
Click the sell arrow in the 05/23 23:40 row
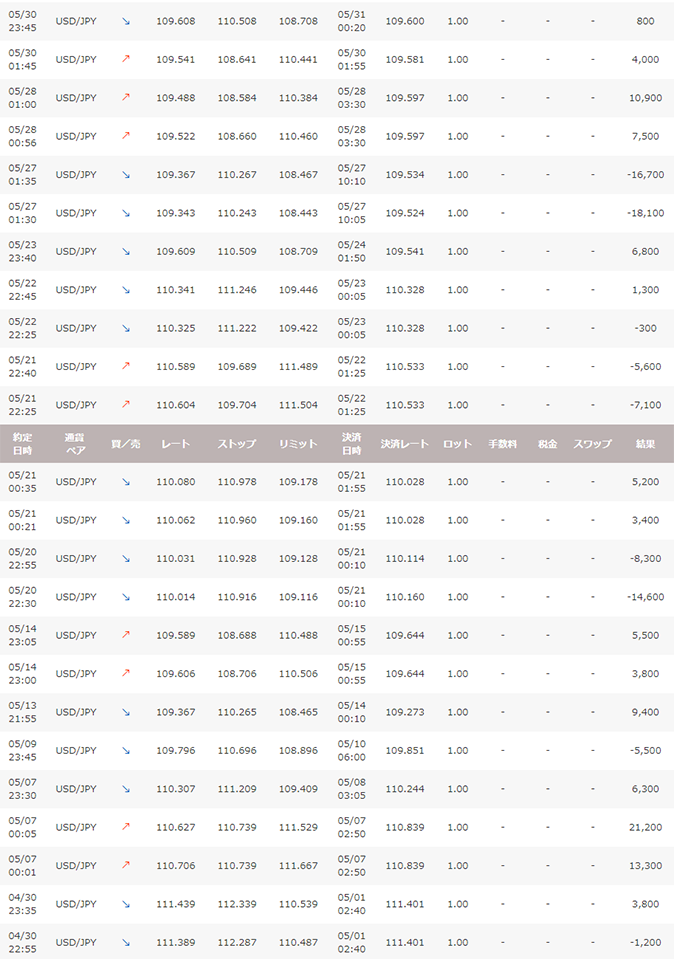[x=126, y=251]
